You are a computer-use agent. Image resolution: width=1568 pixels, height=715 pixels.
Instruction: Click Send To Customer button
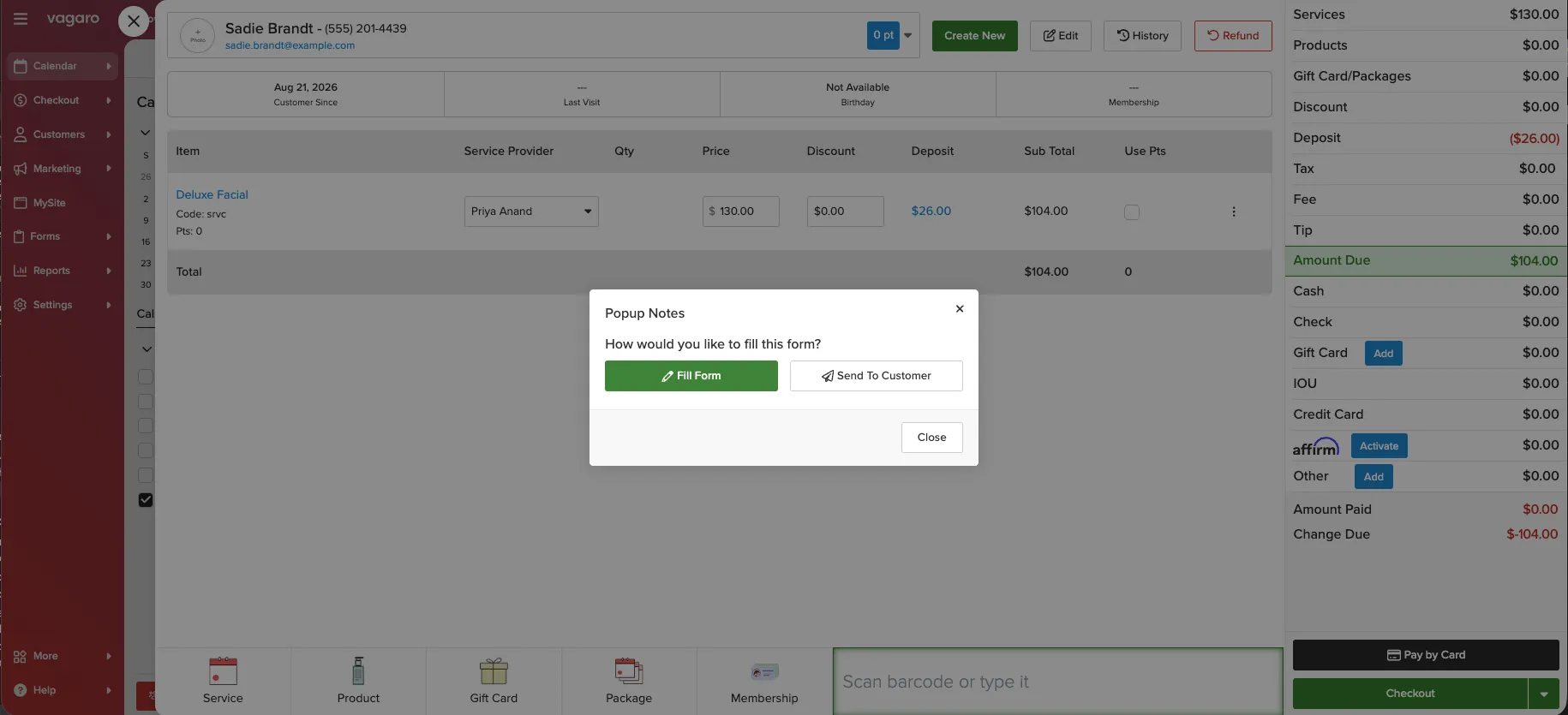877,376
